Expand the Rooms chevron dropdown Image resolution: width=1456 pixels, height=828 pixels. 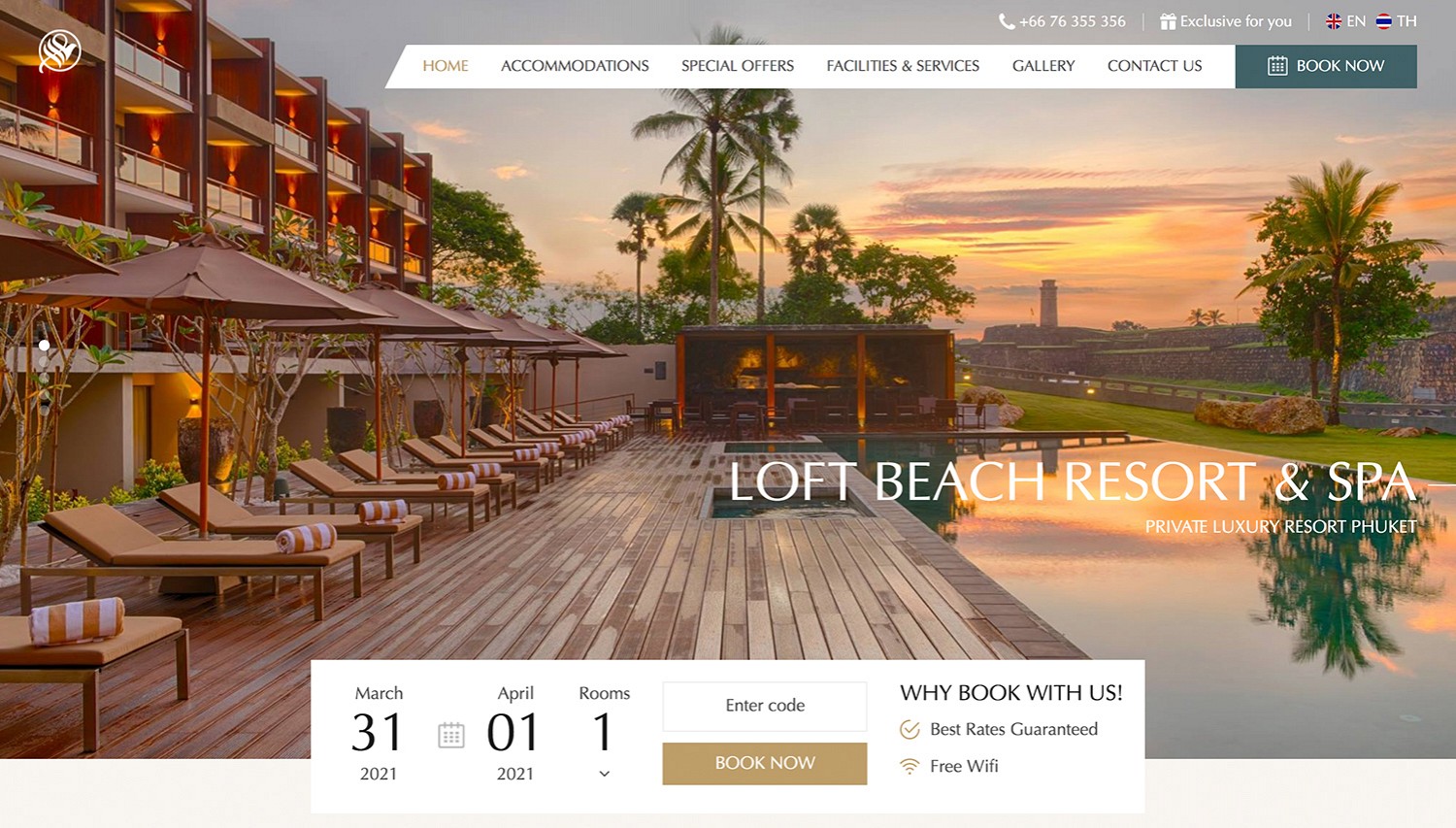[x=604, y=774]
